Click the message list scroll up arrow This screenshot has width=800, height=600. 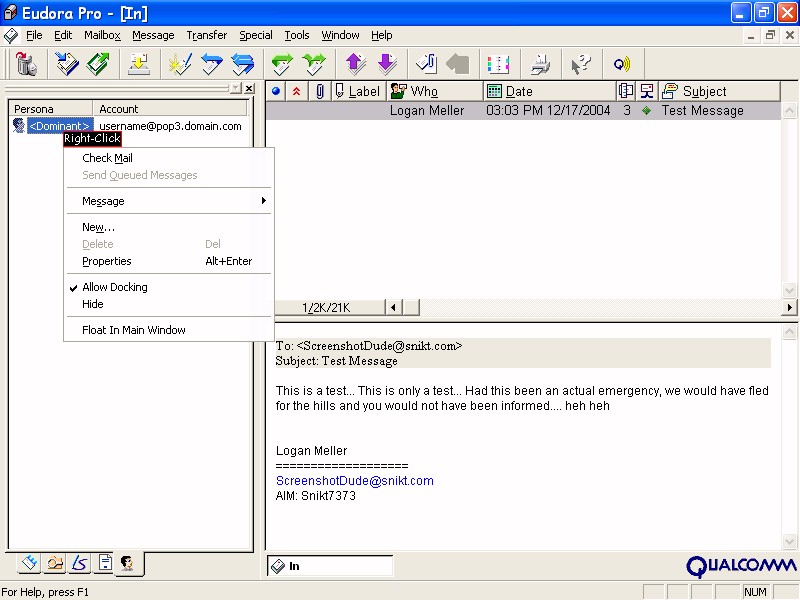(x=789, y=110)
